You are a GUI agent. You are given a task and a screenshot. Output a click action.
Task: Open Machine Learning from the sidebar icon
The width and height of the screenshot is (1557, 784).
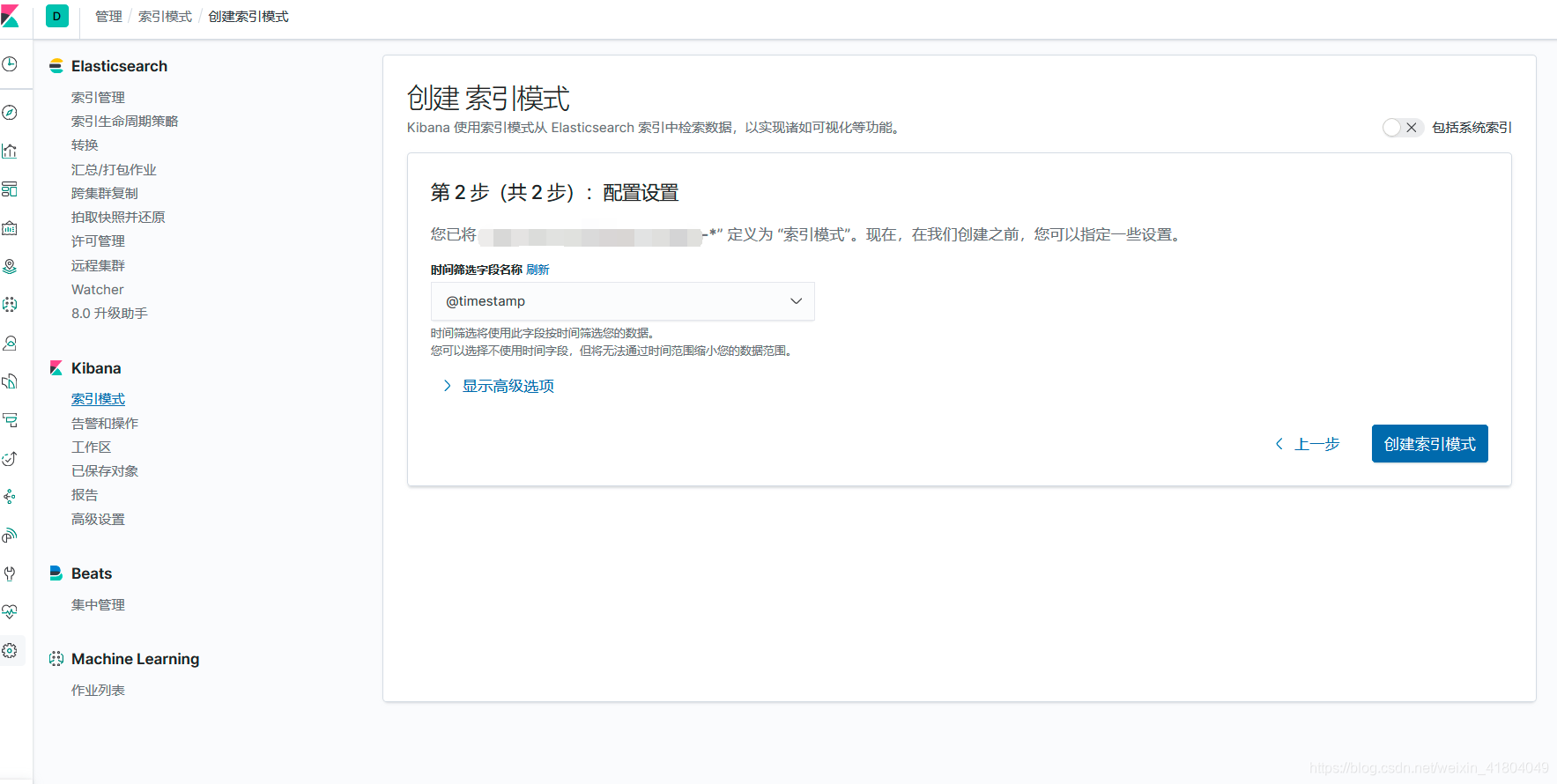pyautogui.click(x=10, y=305)
